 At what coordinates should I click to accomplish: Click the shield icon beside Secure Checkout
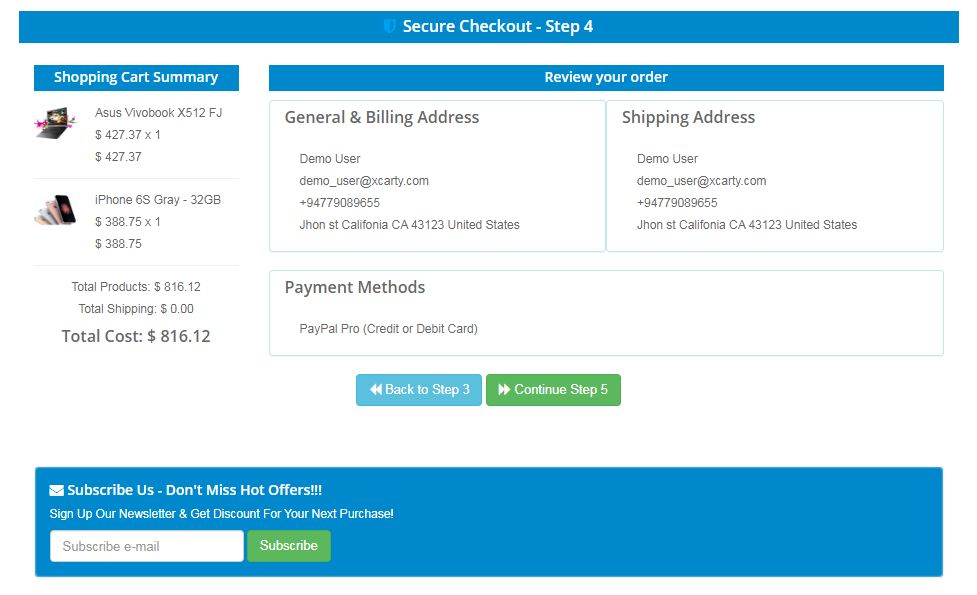pos(390,27)
